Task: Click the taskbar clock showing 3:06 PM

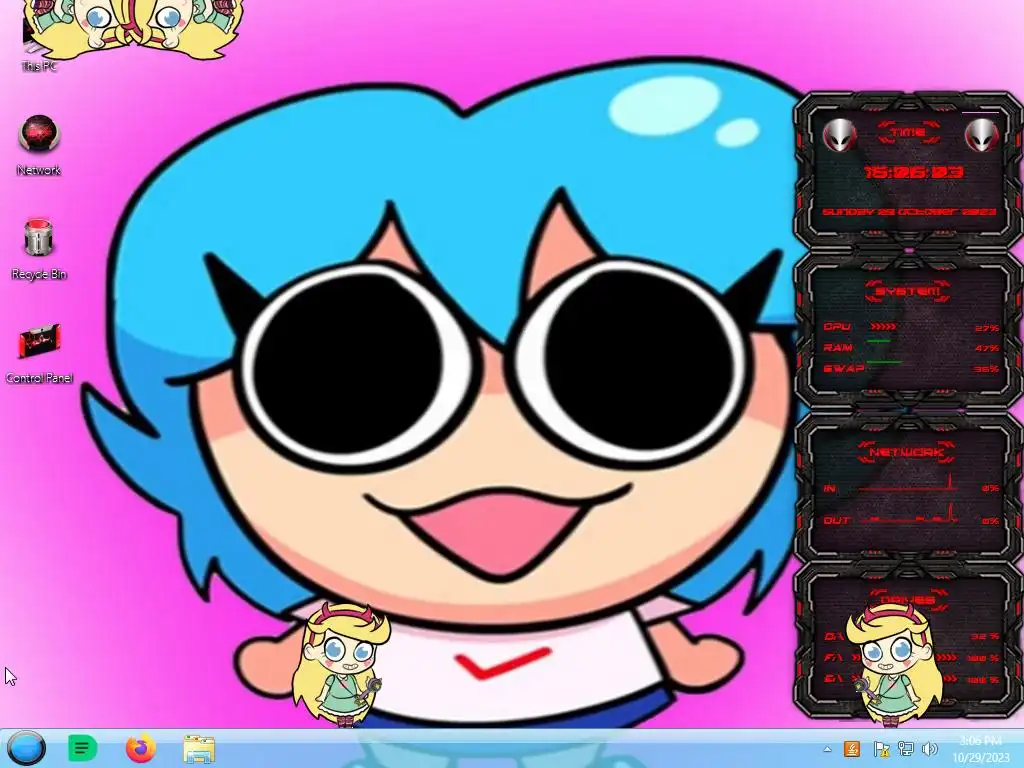Action: click(x=981, y=749)
